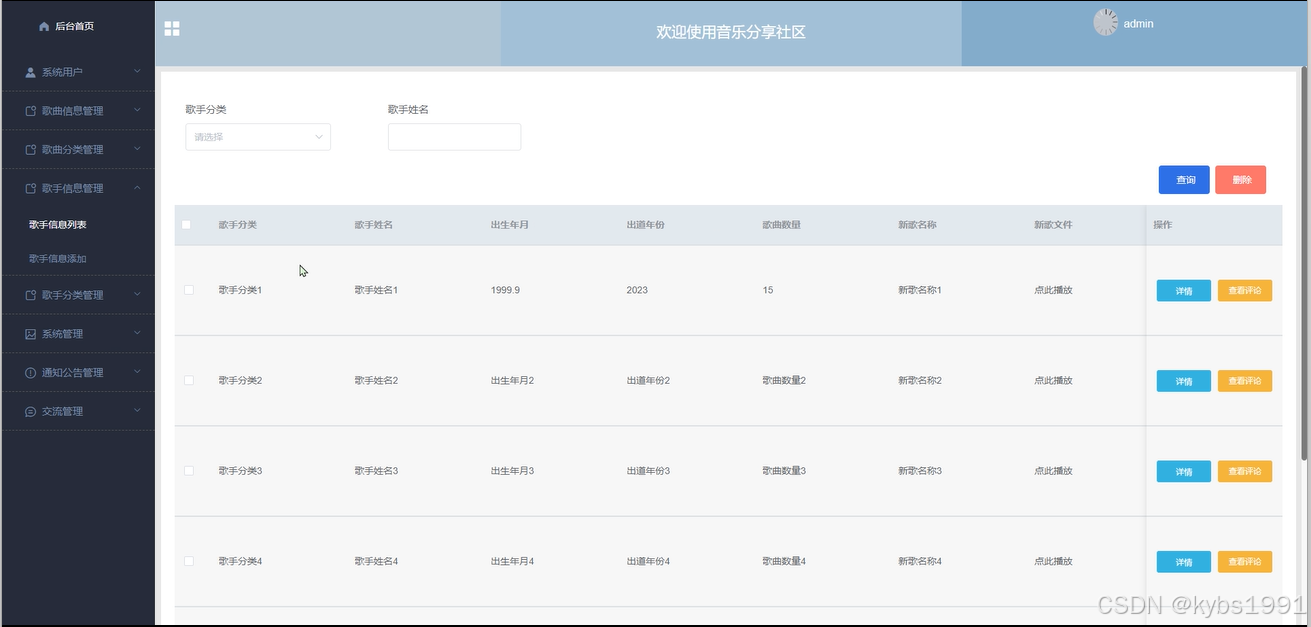Click the icon beside 歌手信息管理
This screenshot has height=627, width=1311.
click(31, 188)
